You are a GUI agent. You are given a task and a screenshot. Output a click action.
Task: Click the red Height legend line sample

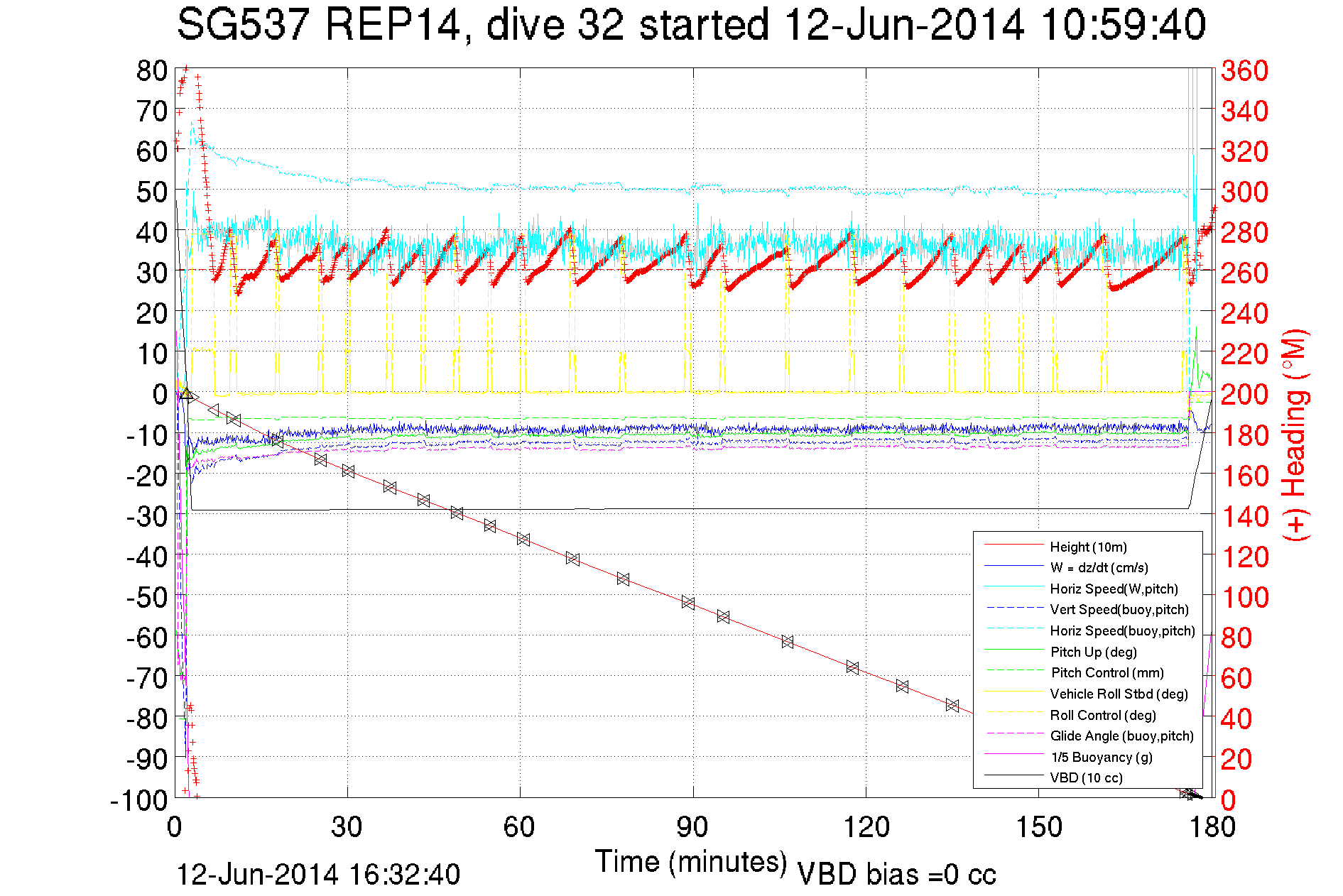[1013, 545]
